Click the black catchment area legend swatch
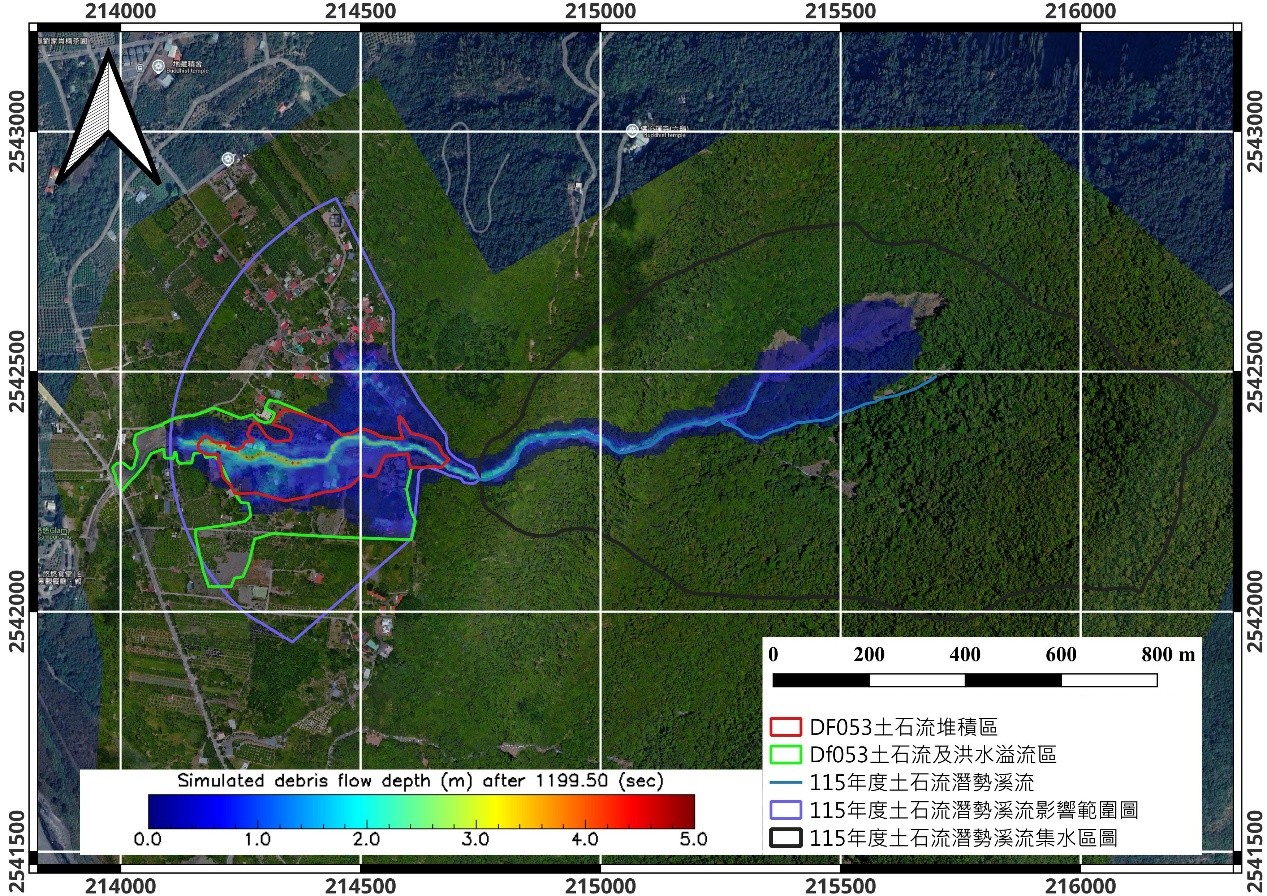The width and height of the screenshot is (1267, 896). coord(786,837)
